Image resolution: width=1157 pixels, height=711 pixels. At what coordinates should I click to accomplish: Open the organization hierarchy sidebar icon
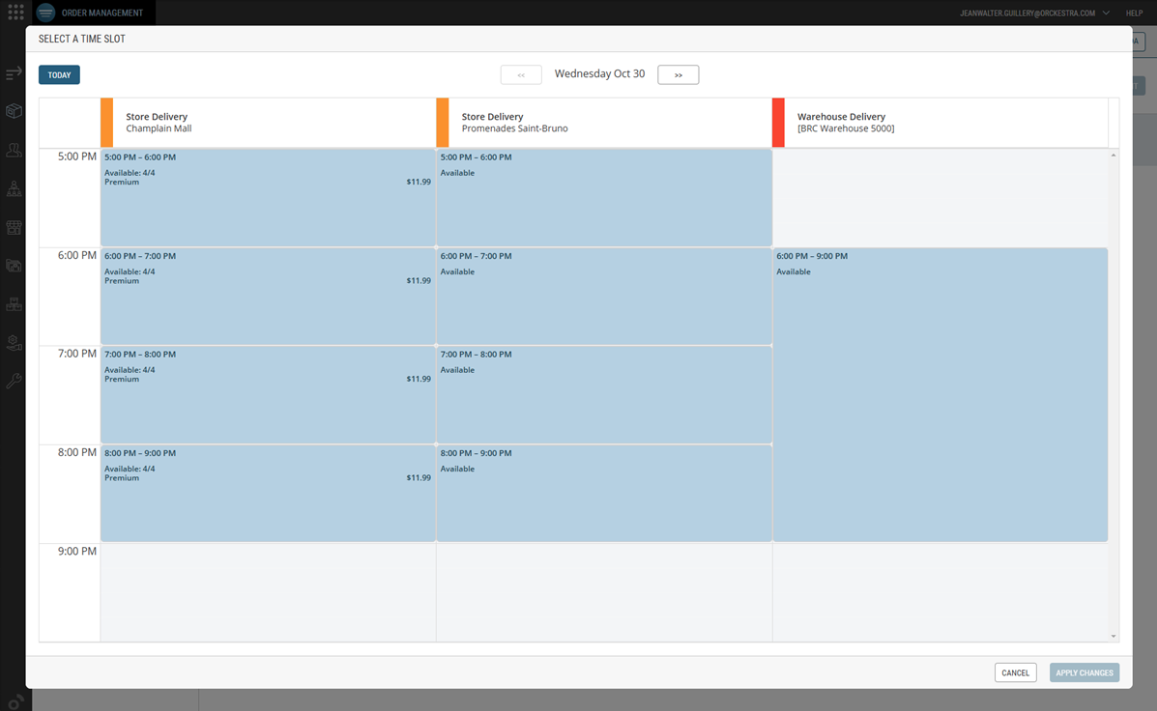click(x=14, y=189)
